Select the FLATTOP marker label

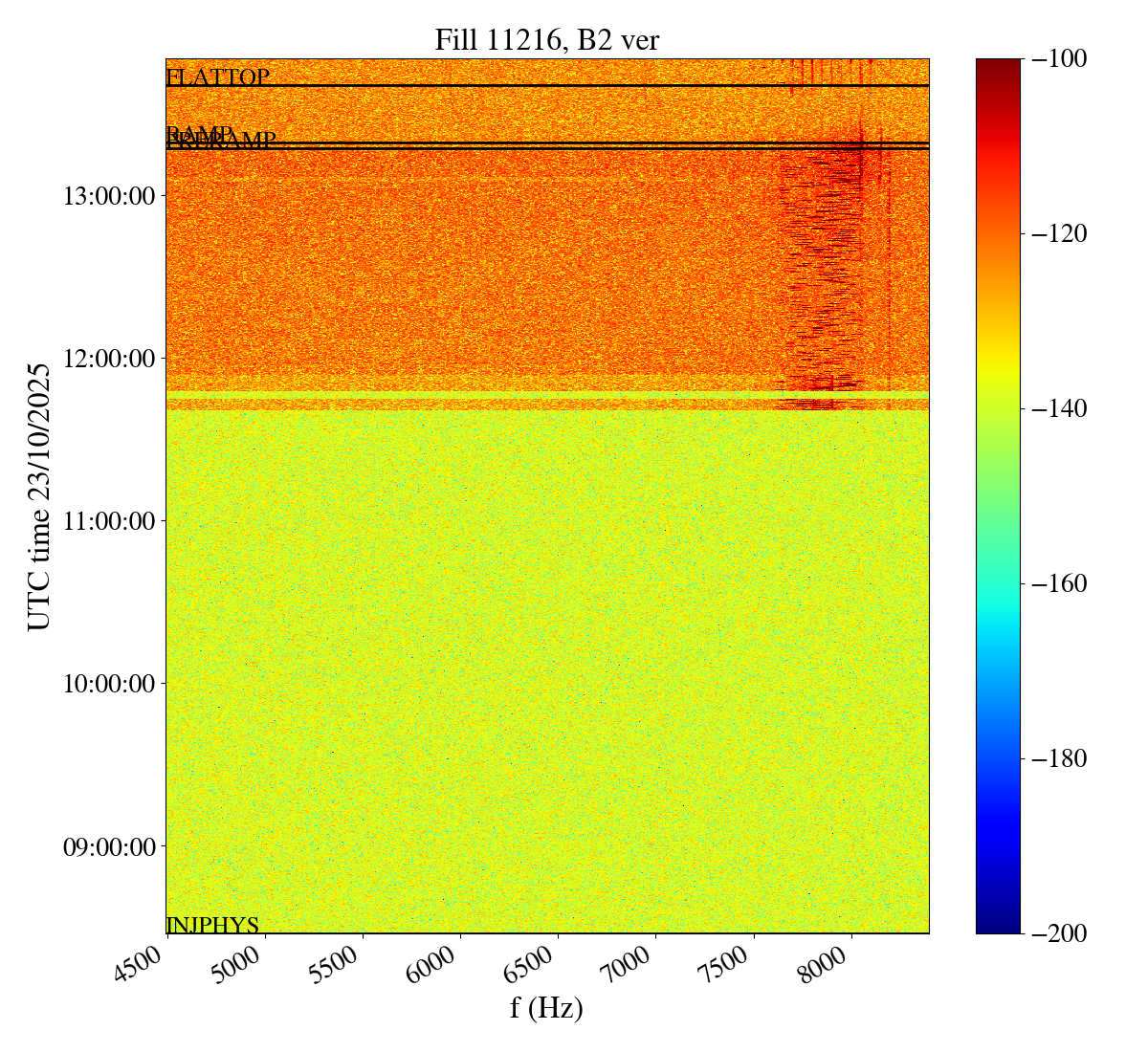tap(217, 77)
